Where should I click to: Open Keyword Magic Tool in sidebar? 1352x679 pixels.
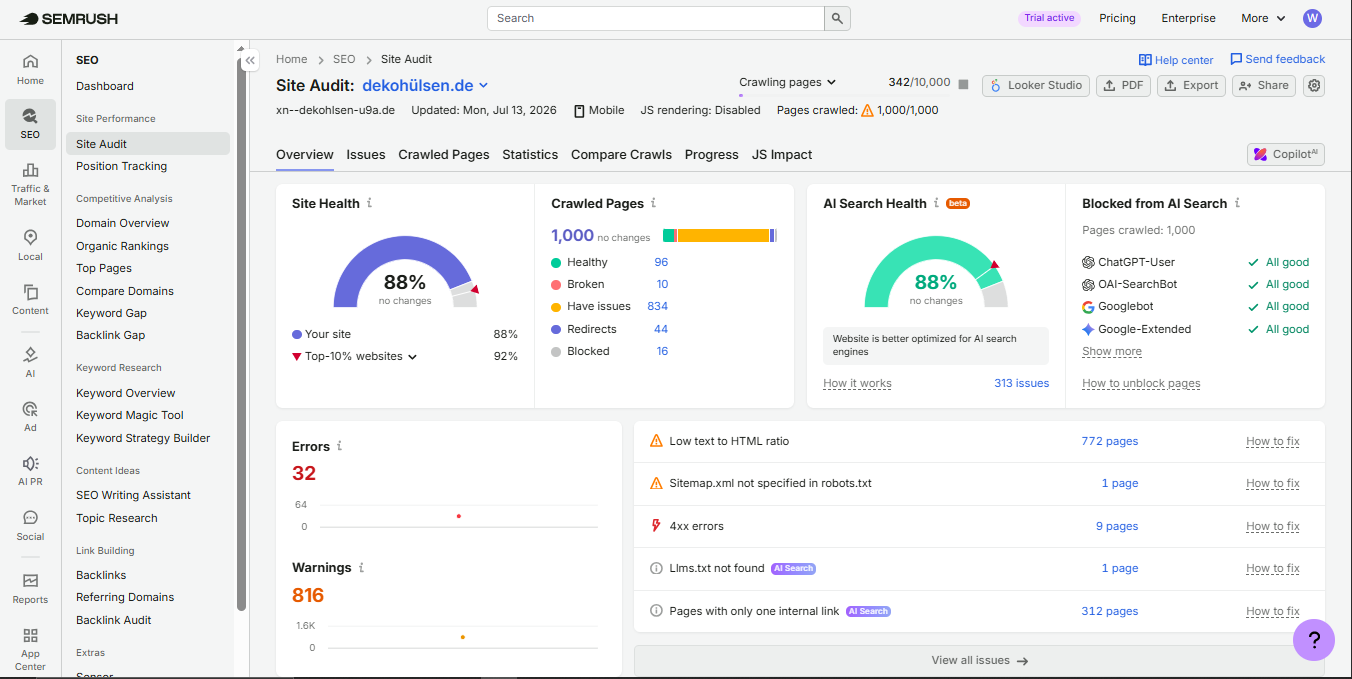click(x=130, y=415)
